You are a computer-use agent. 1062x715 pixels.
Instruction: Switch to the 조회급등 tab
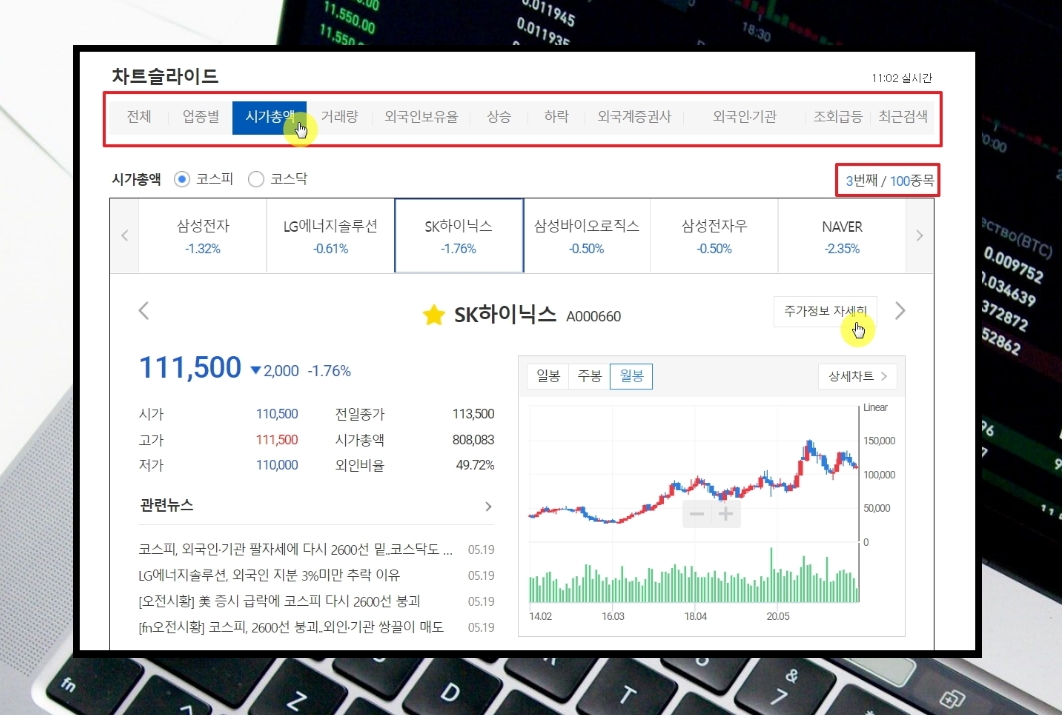[x=838, y=117]
